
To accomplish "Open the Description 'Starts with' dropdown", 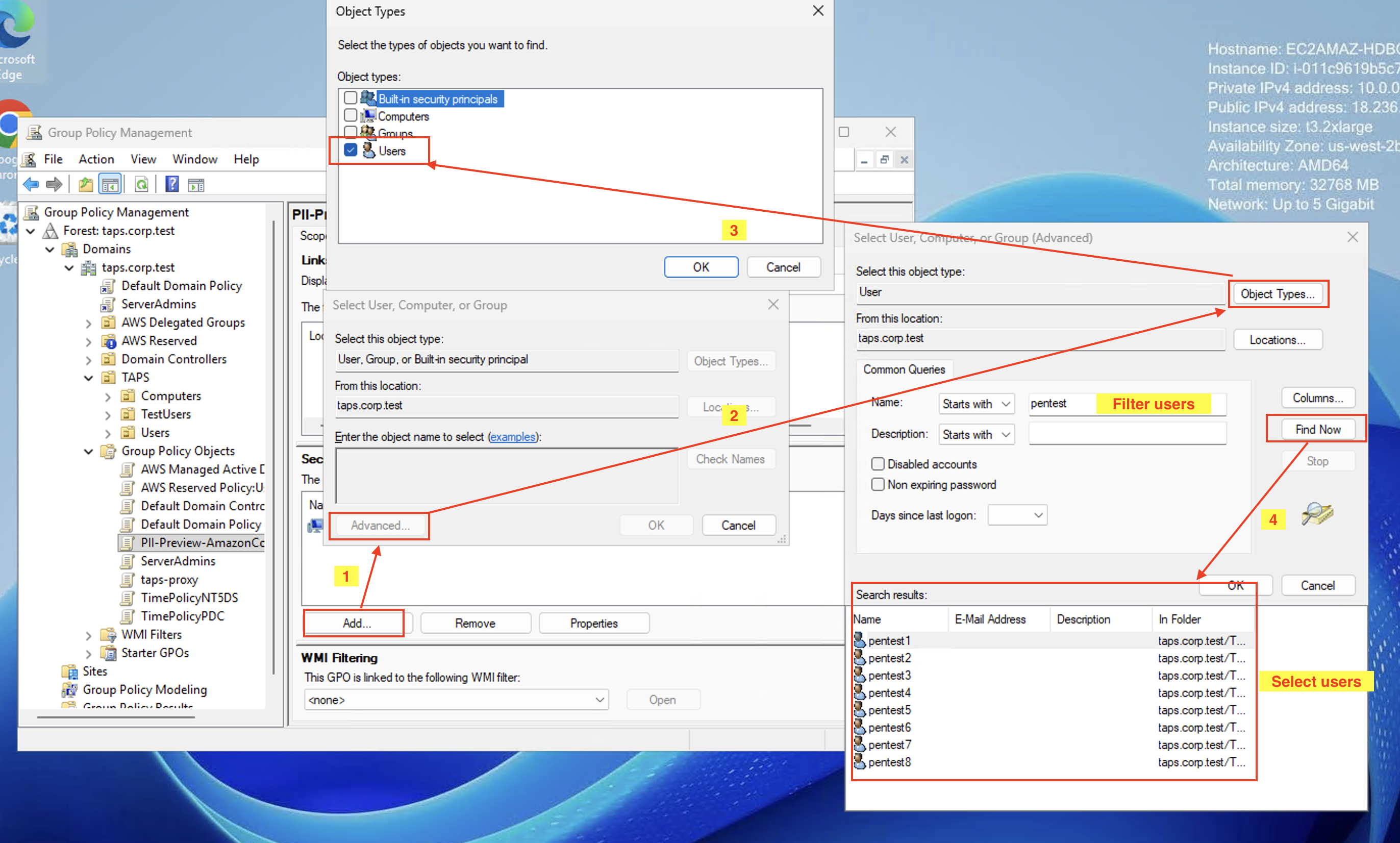I will pos(977,435).
